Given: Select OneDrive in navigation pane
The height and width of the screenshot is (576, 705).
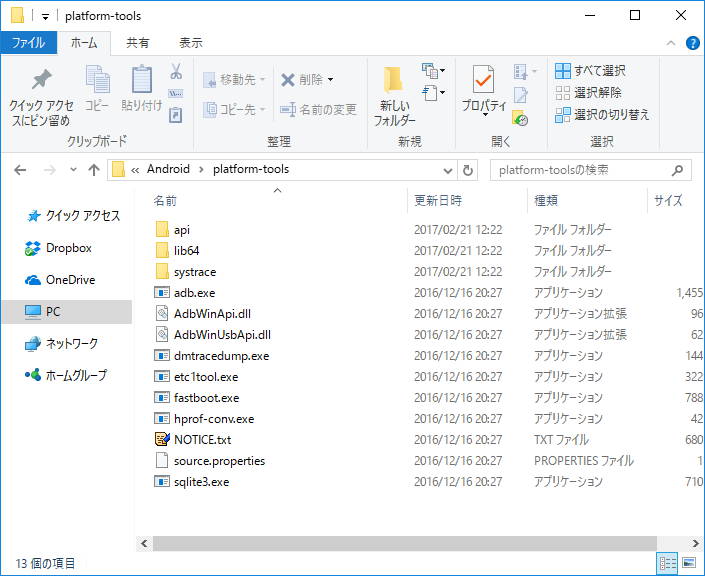Looking at the screenshot, I should (x=60, y=280).
